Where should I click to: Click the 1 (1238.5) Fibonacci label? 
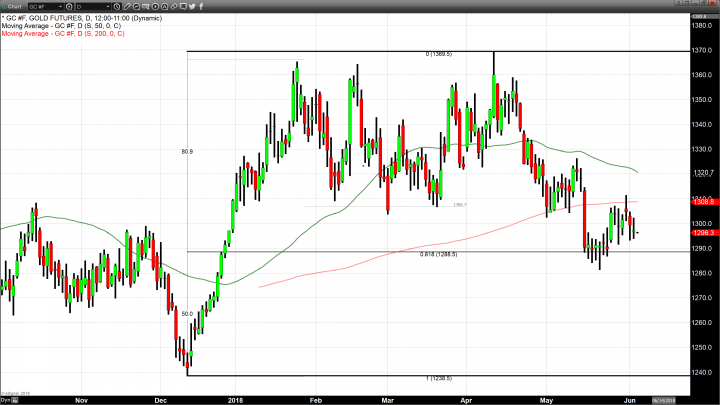click(x=439, y=378)
